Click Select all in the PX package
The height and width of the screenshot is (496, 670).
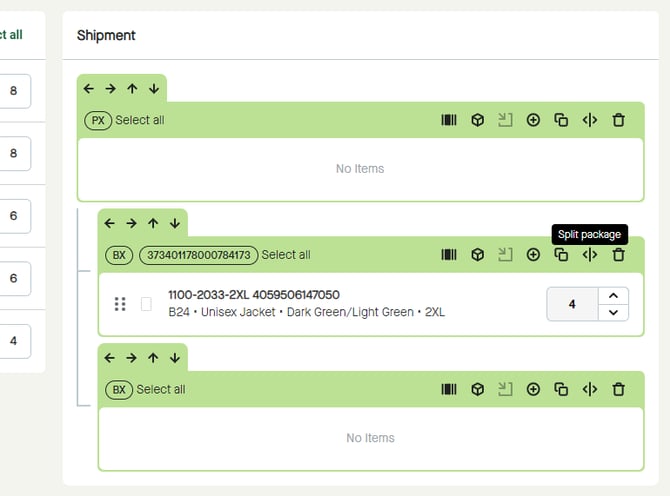(139, 120)
